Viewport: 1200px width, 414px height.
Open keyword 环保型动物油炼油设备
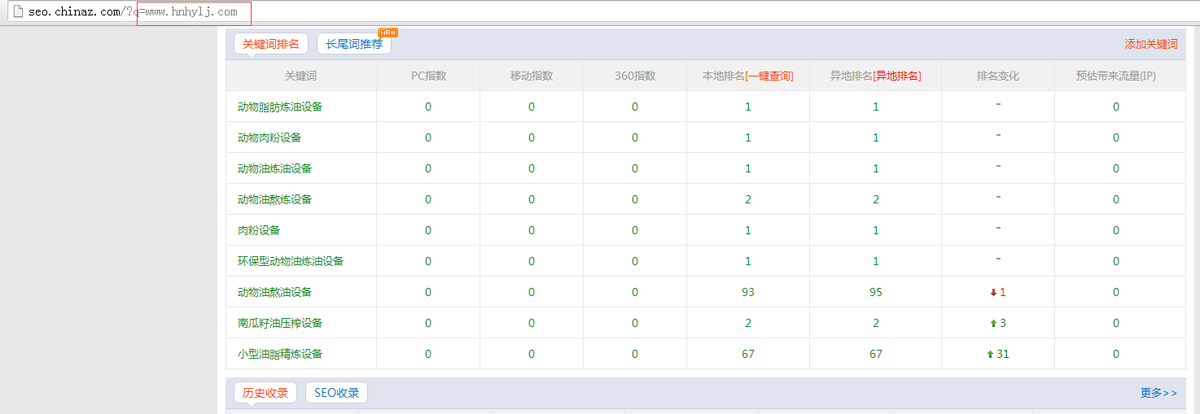pos(290,261)
